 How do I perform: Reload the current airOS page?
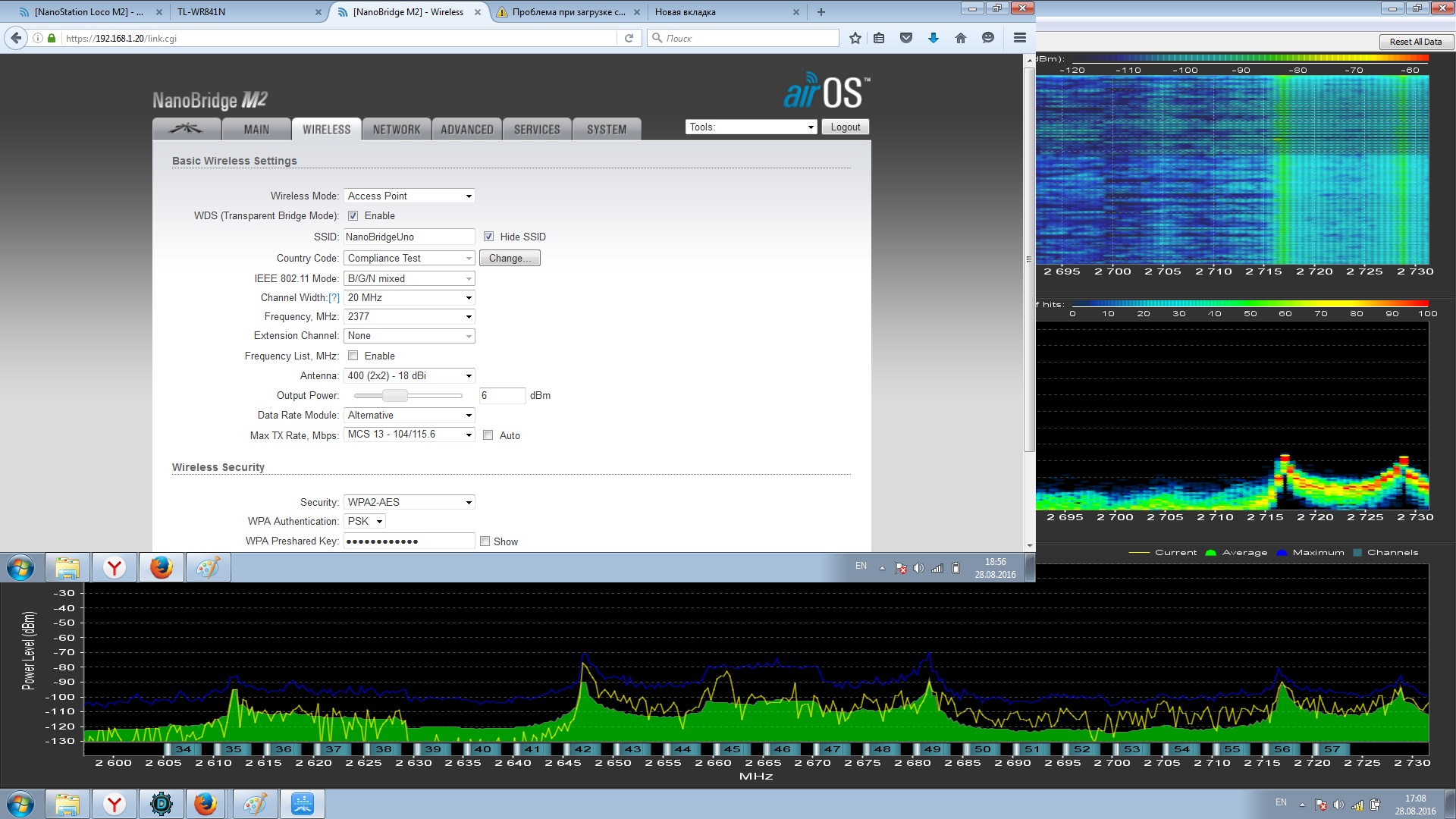(629, 38)
